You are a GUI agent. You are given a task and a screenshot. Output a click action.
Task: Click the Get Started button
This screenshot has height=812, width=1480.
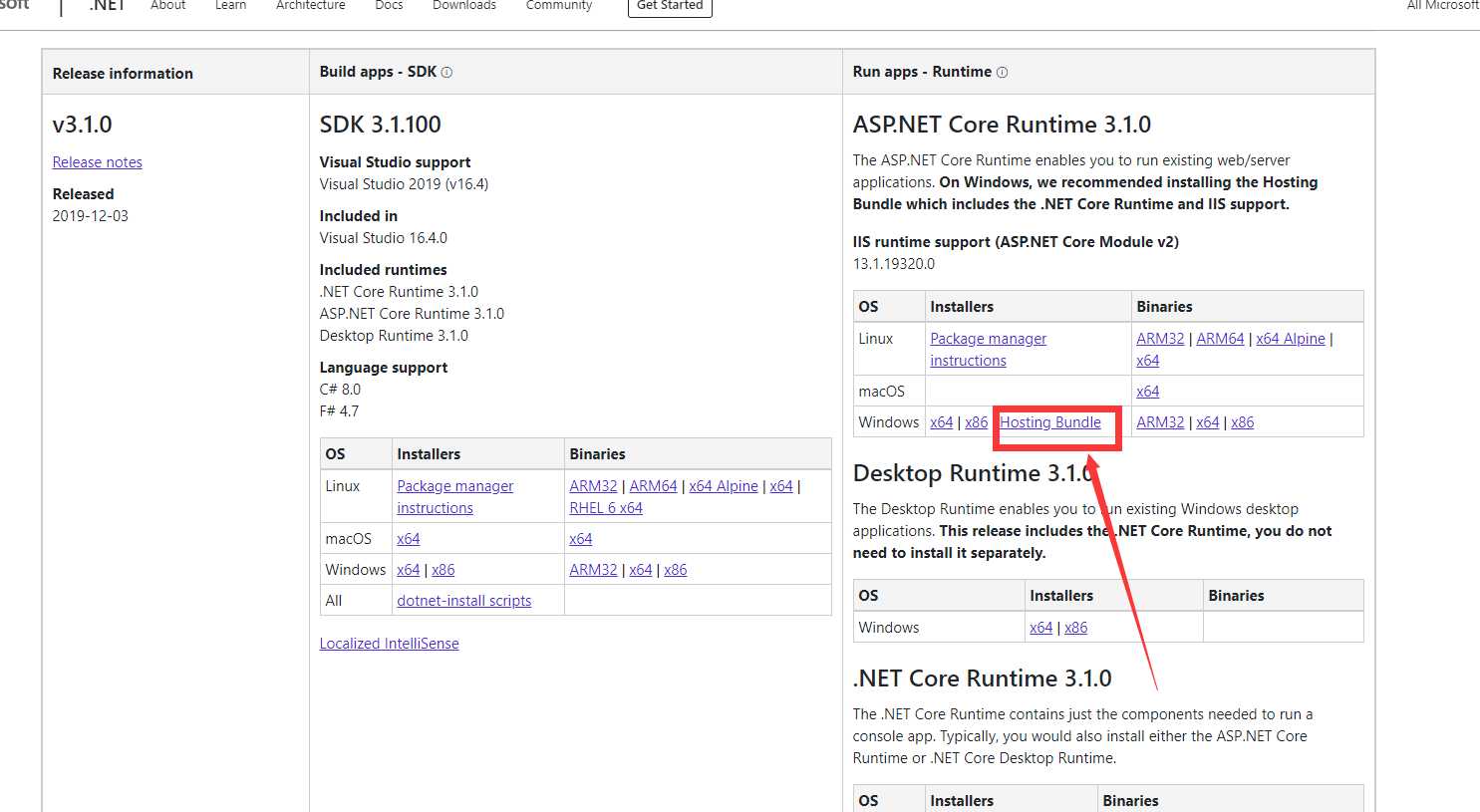pos(670,6)
